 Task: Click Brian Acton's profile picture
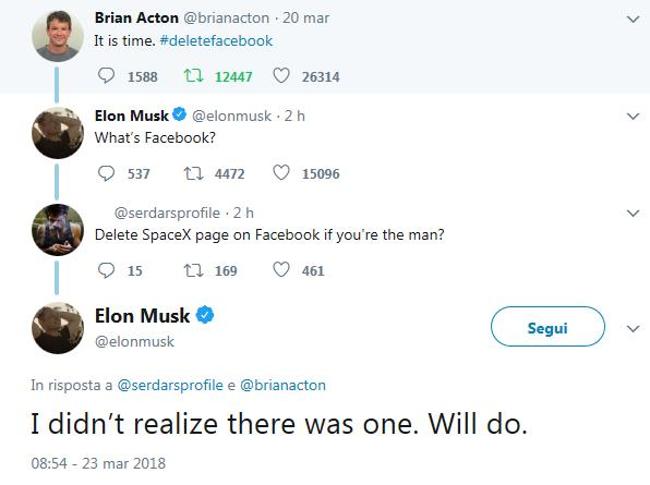coord(58,36)
